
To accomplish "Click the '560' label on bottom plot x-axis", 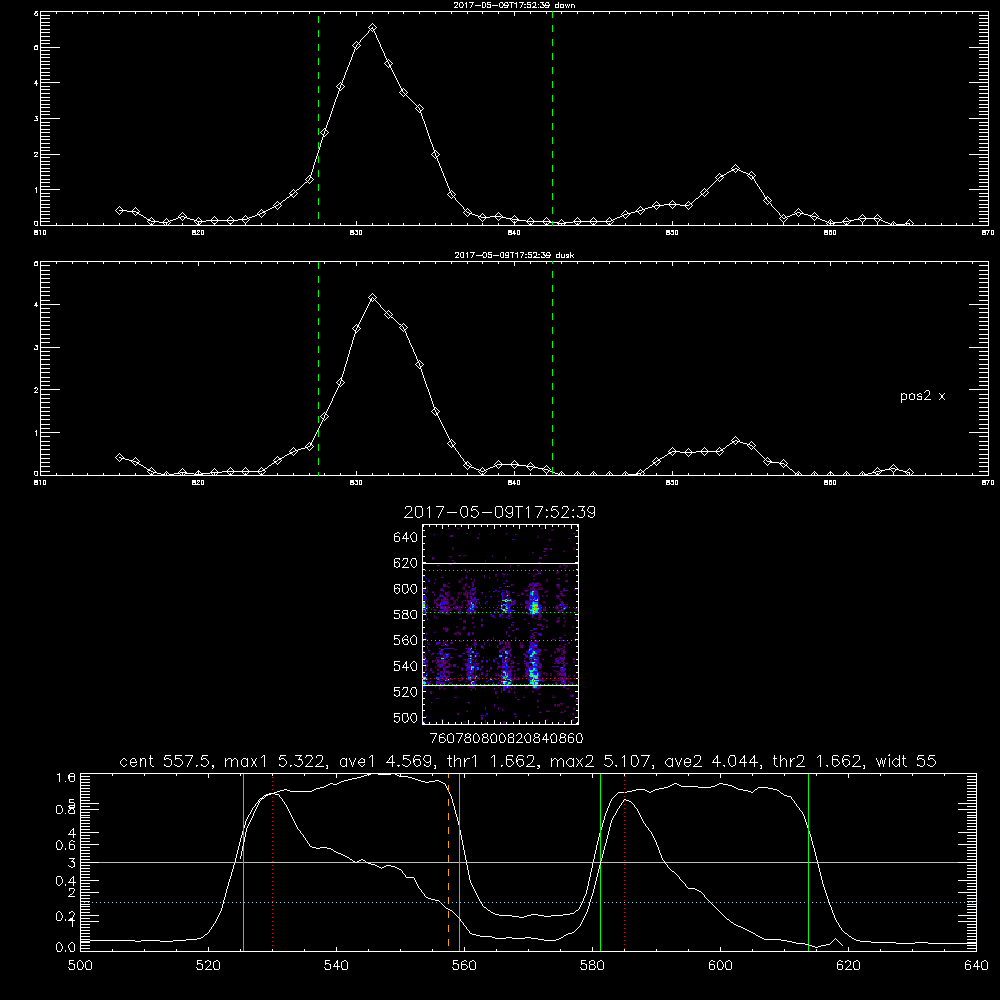I will 464,966.
